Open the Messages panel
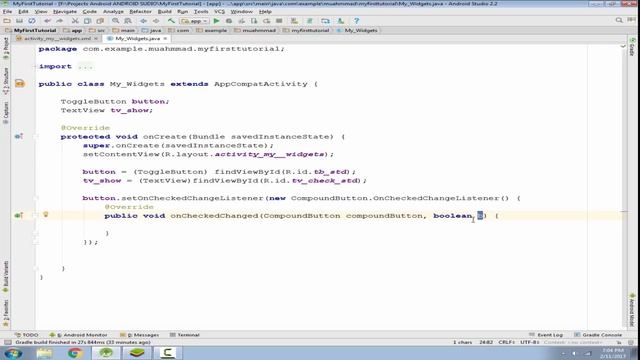Image resolution: width=640 pixels, height=360 pixels. pos(140,335)
